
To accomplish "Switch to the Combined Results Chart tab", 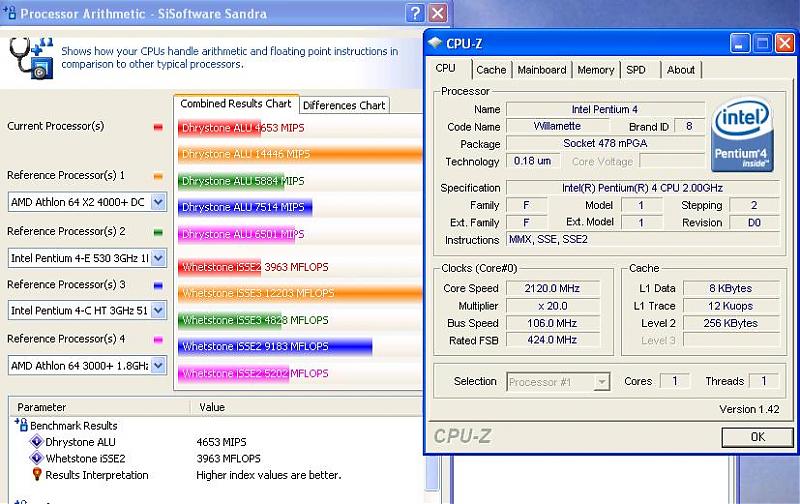I will click(236, 104).
